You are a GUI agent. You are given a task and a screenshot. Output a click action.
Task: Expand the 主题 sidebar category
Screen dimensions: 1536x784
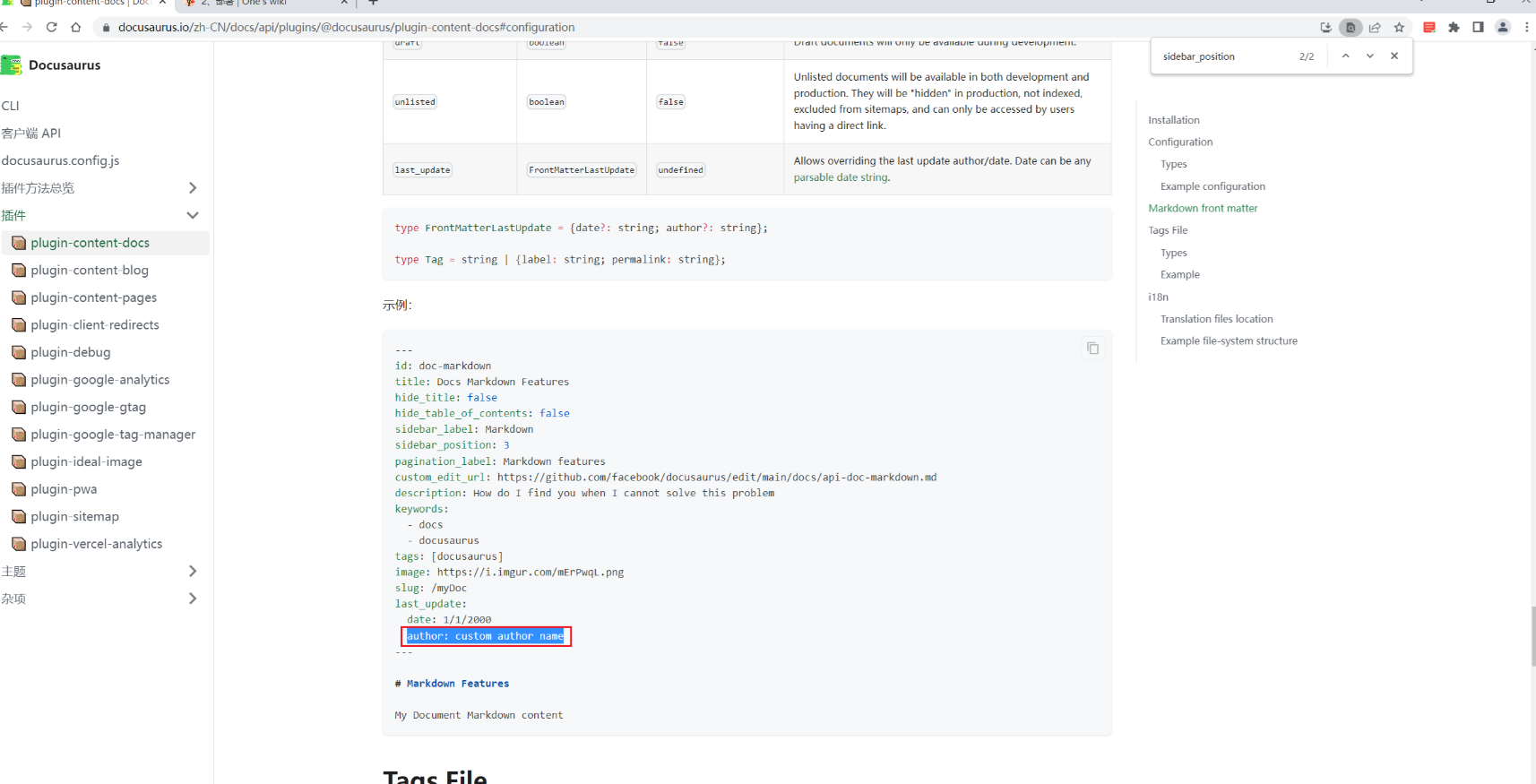pos(193,571)
